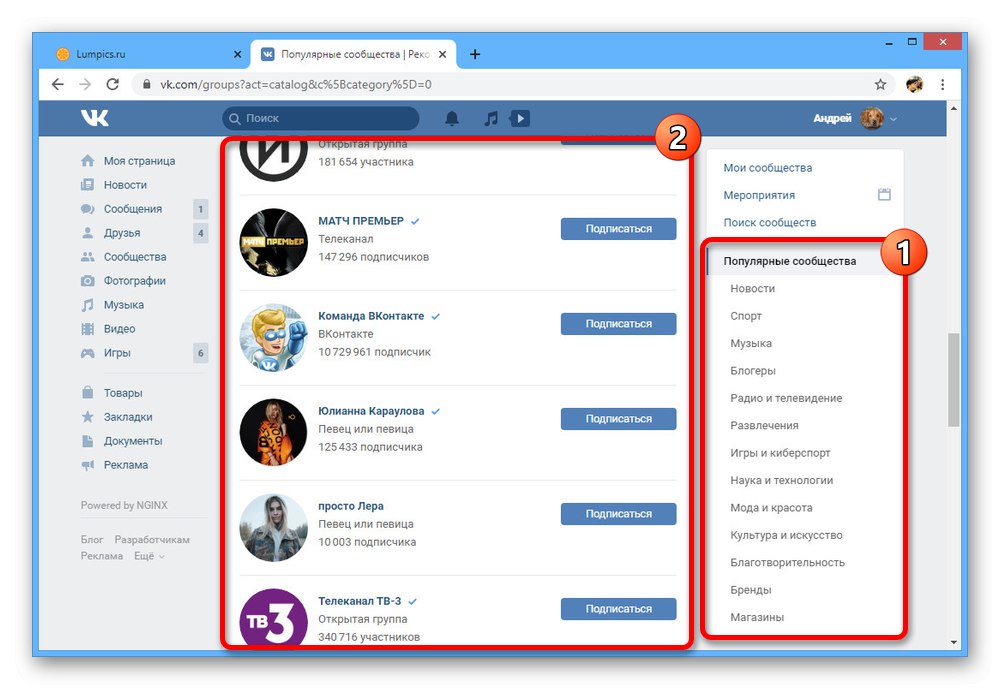Select Культура и искусство category
This screenshot has height=689, width=1000.
click(786, 535)
